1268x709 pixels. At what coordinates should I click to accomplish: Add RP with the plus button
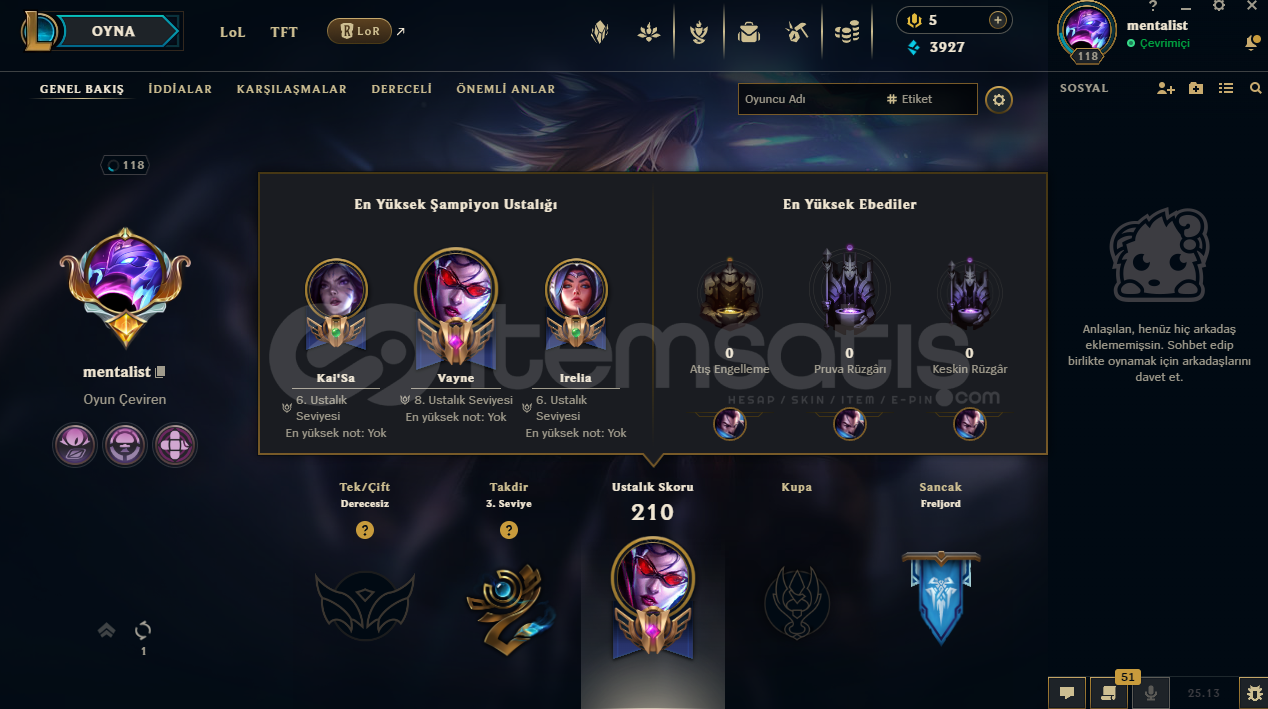click(x=997, y=20)
